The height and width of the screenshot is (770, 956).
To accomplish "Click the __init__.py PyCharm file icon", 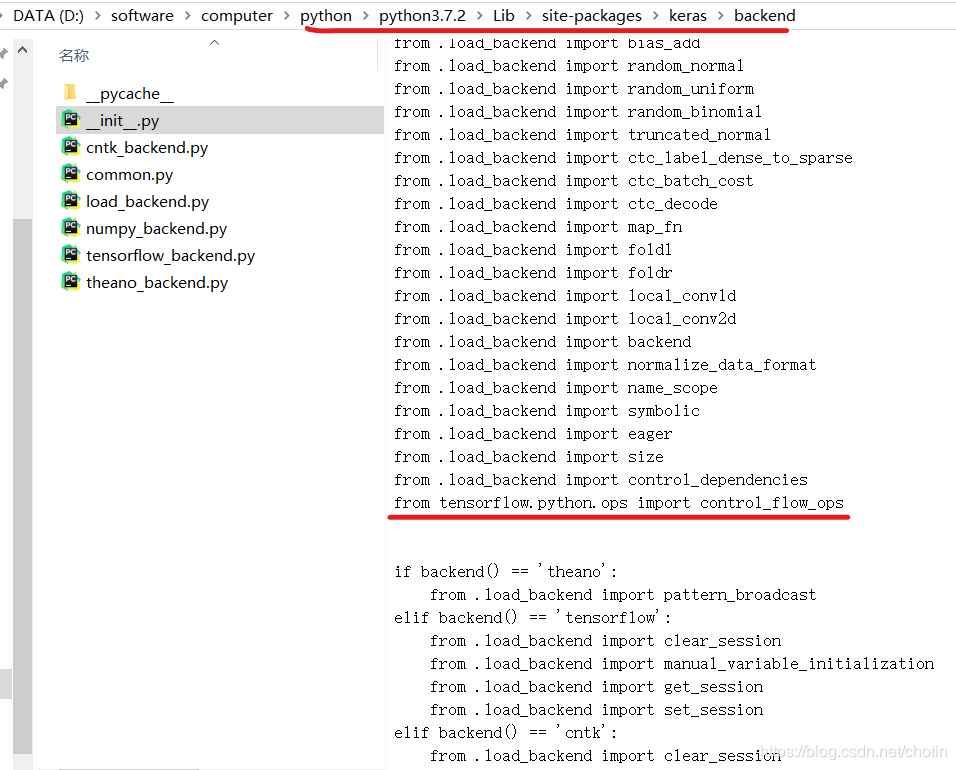I will pos(71,119).
